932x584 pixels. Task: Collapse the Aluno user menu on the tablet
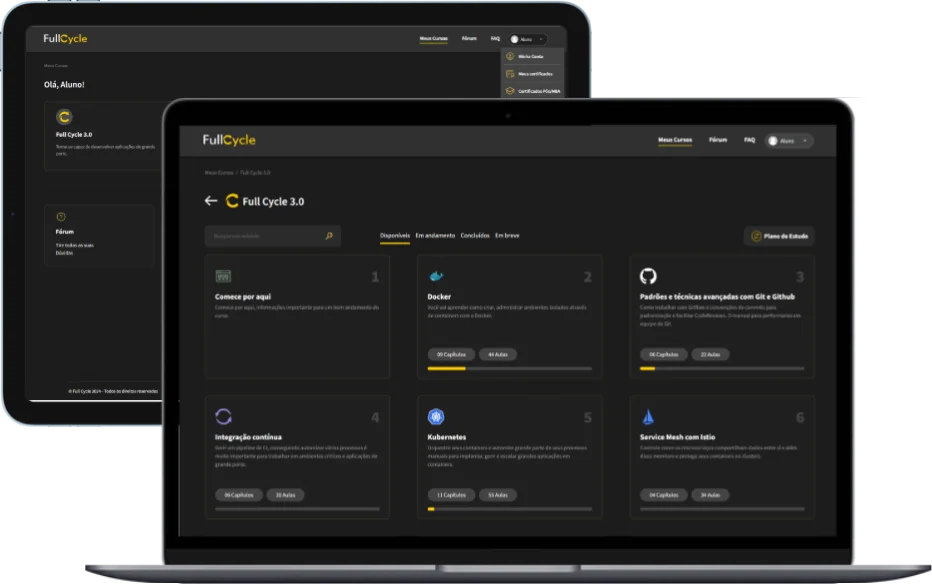528,39
